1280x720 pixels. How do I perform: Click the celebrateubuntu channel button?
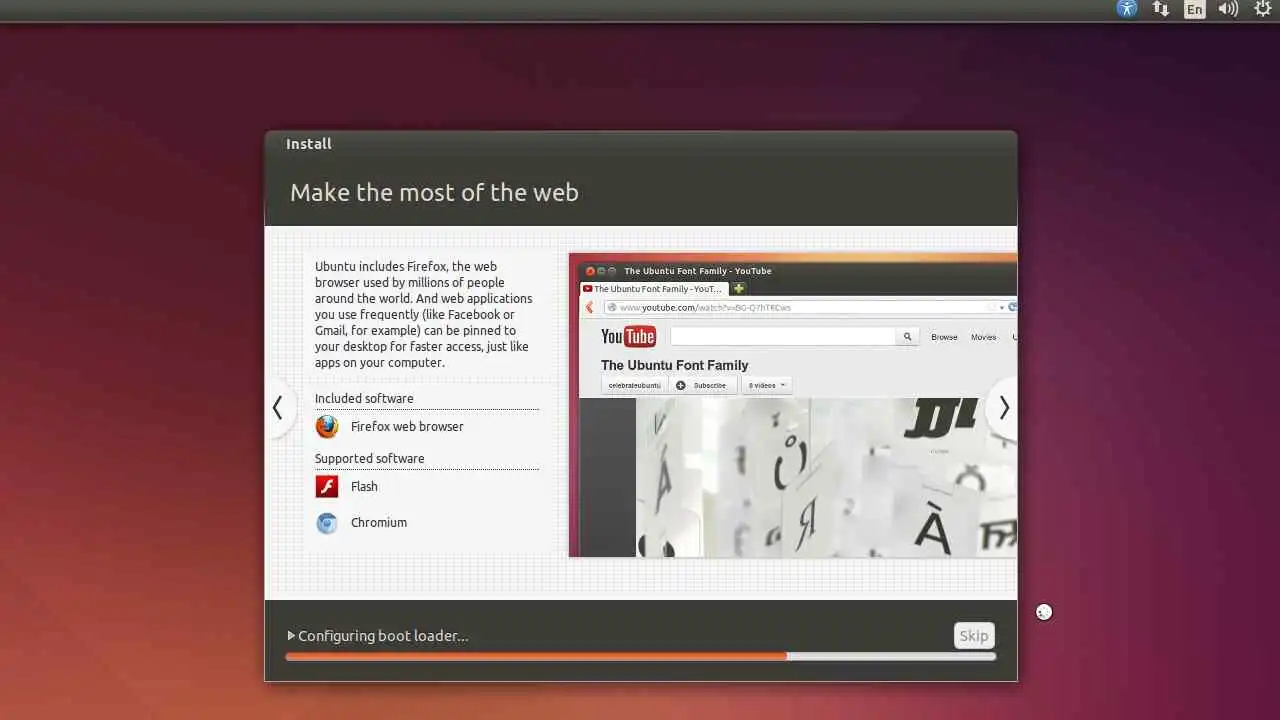[634, 385]
